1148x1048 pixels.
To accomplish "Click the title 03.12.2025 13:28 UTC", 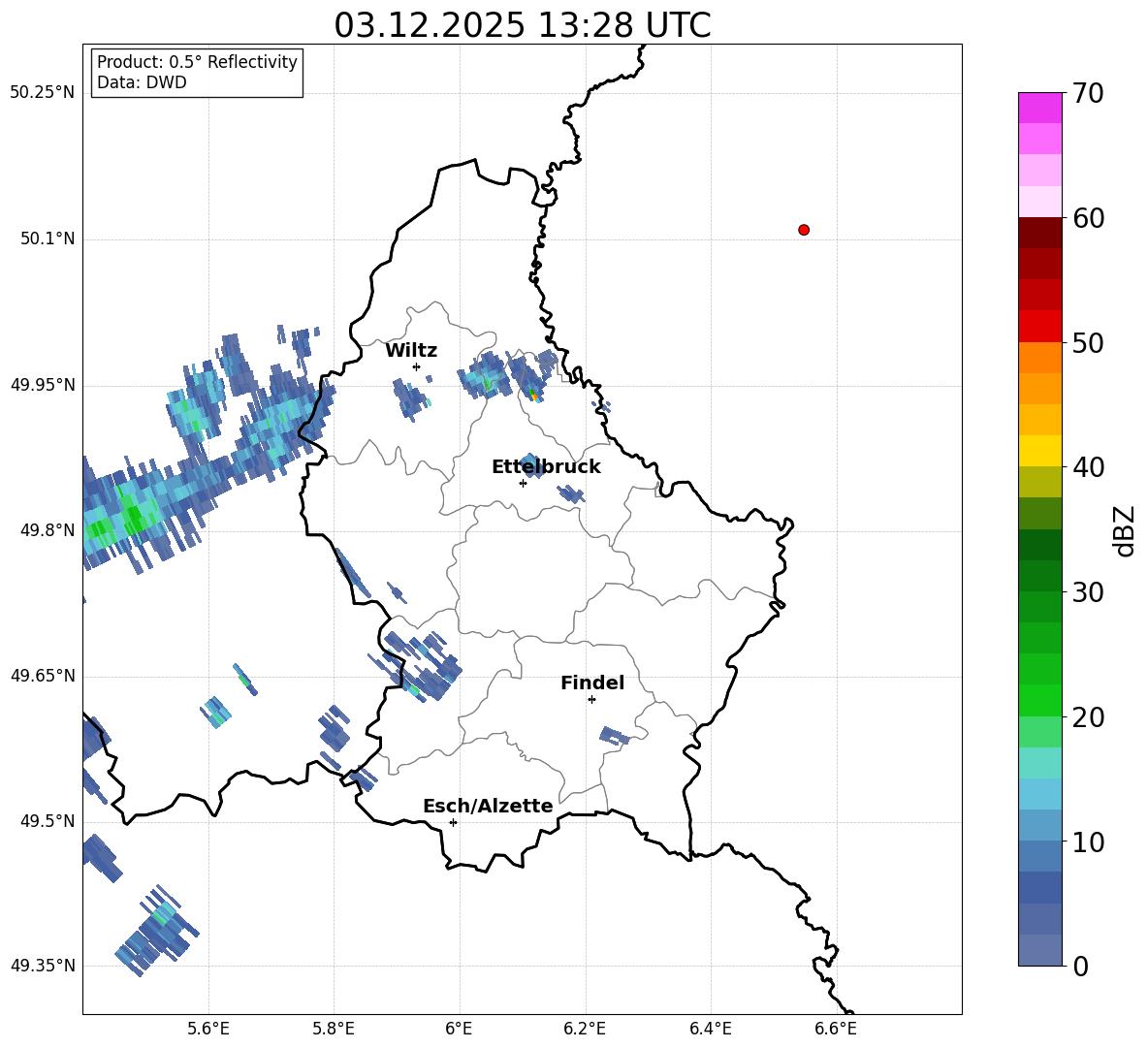I will coord(523,25).
